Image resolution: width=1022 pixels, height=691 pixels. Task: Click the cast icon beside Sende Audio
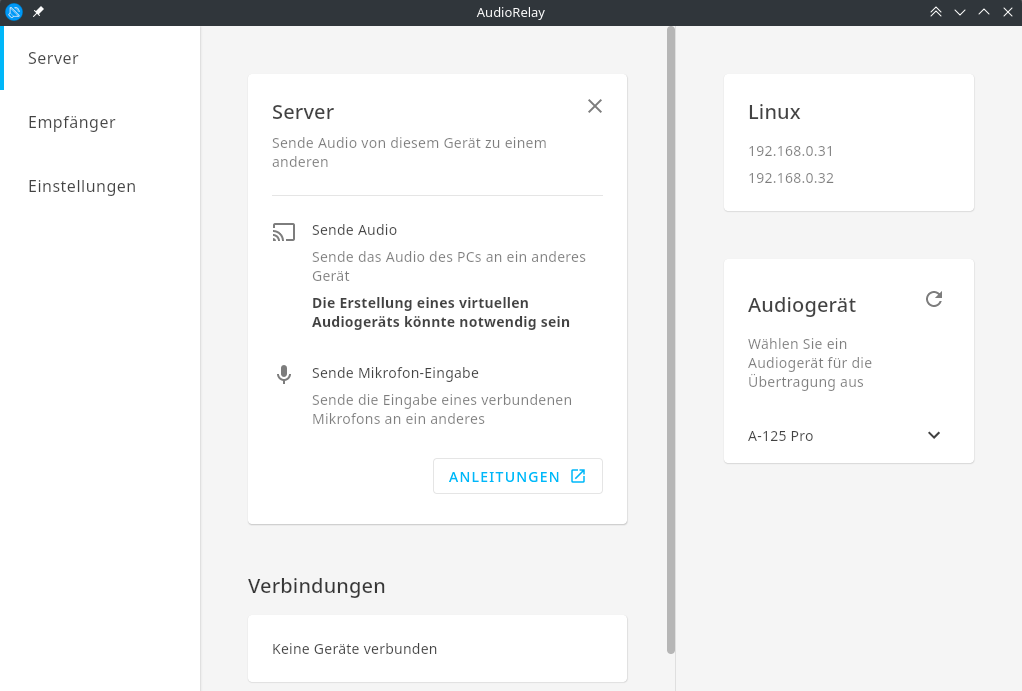284,232
